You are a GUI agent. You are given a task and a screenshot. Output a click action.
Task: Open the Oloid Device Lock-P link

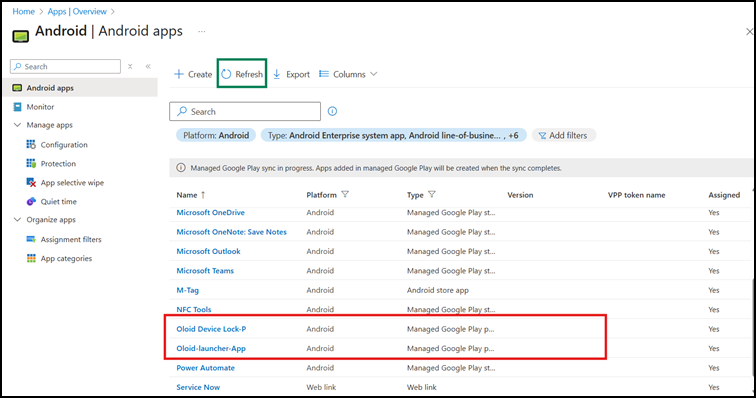pos(211,329)
